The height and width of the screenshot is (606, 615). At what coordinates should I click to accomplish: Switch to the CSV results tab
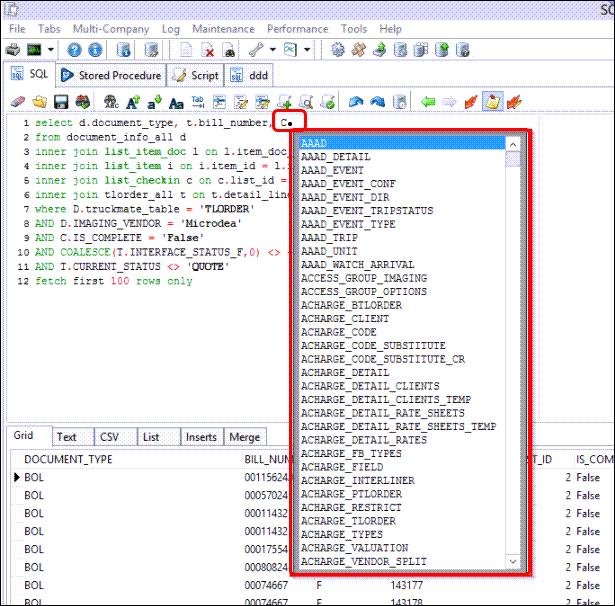click(x=109, y=437)
